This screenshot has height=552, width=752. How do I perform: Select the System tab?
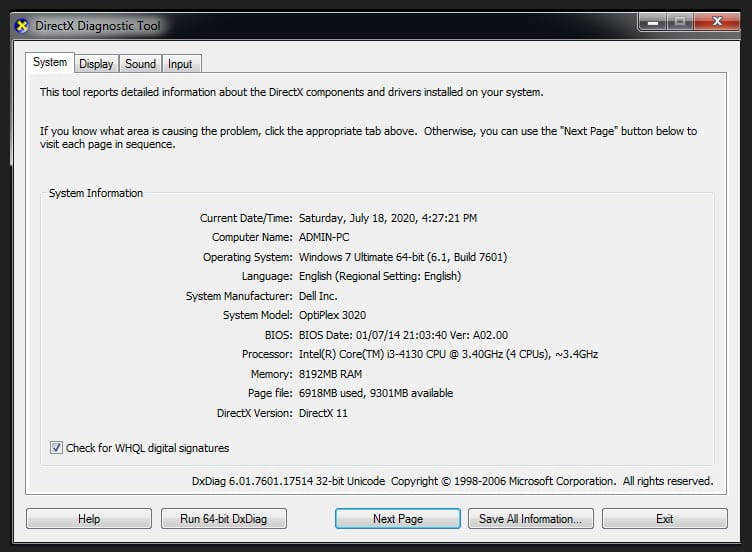(50, 62)
